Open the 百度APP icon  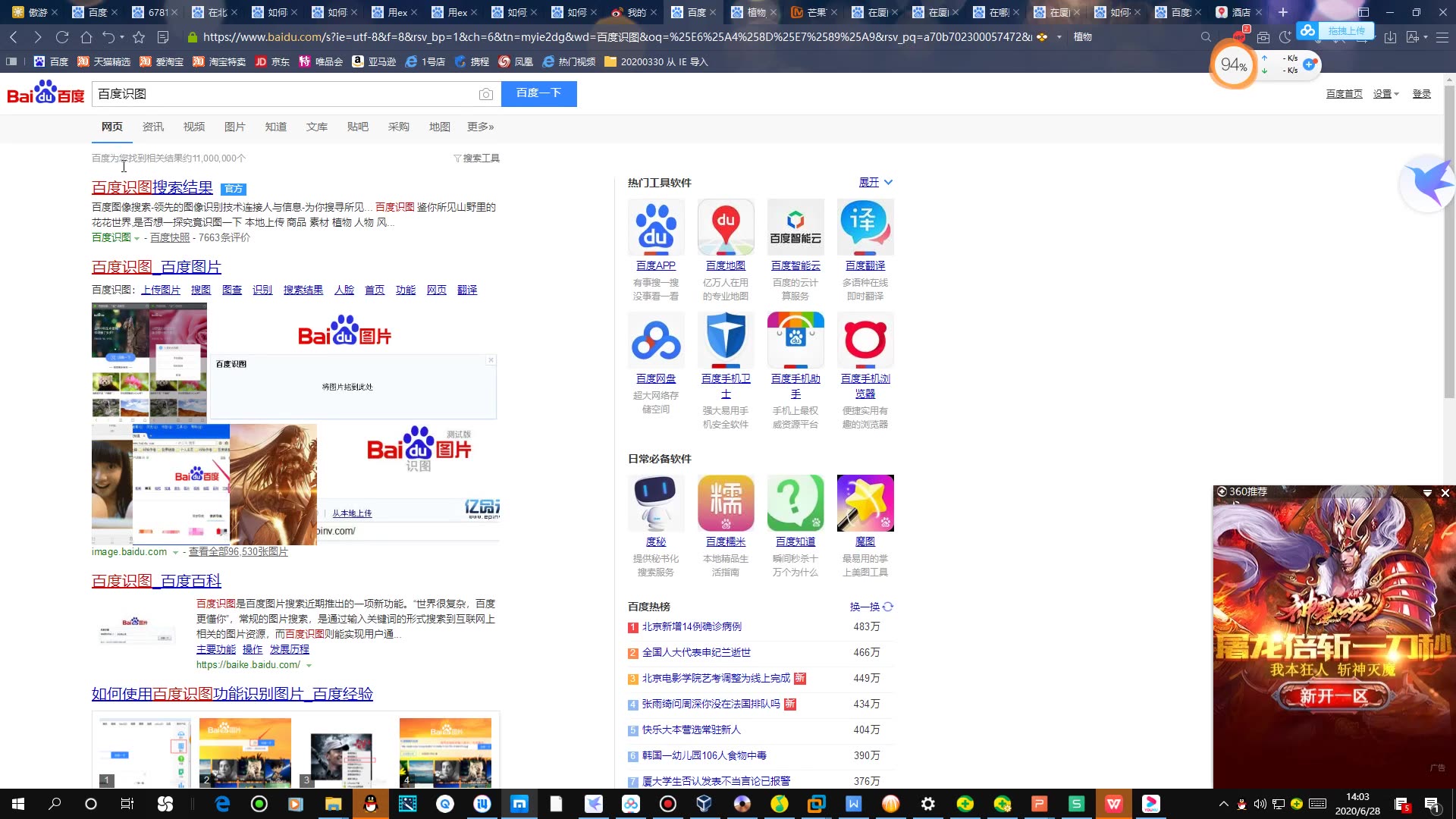656,227
